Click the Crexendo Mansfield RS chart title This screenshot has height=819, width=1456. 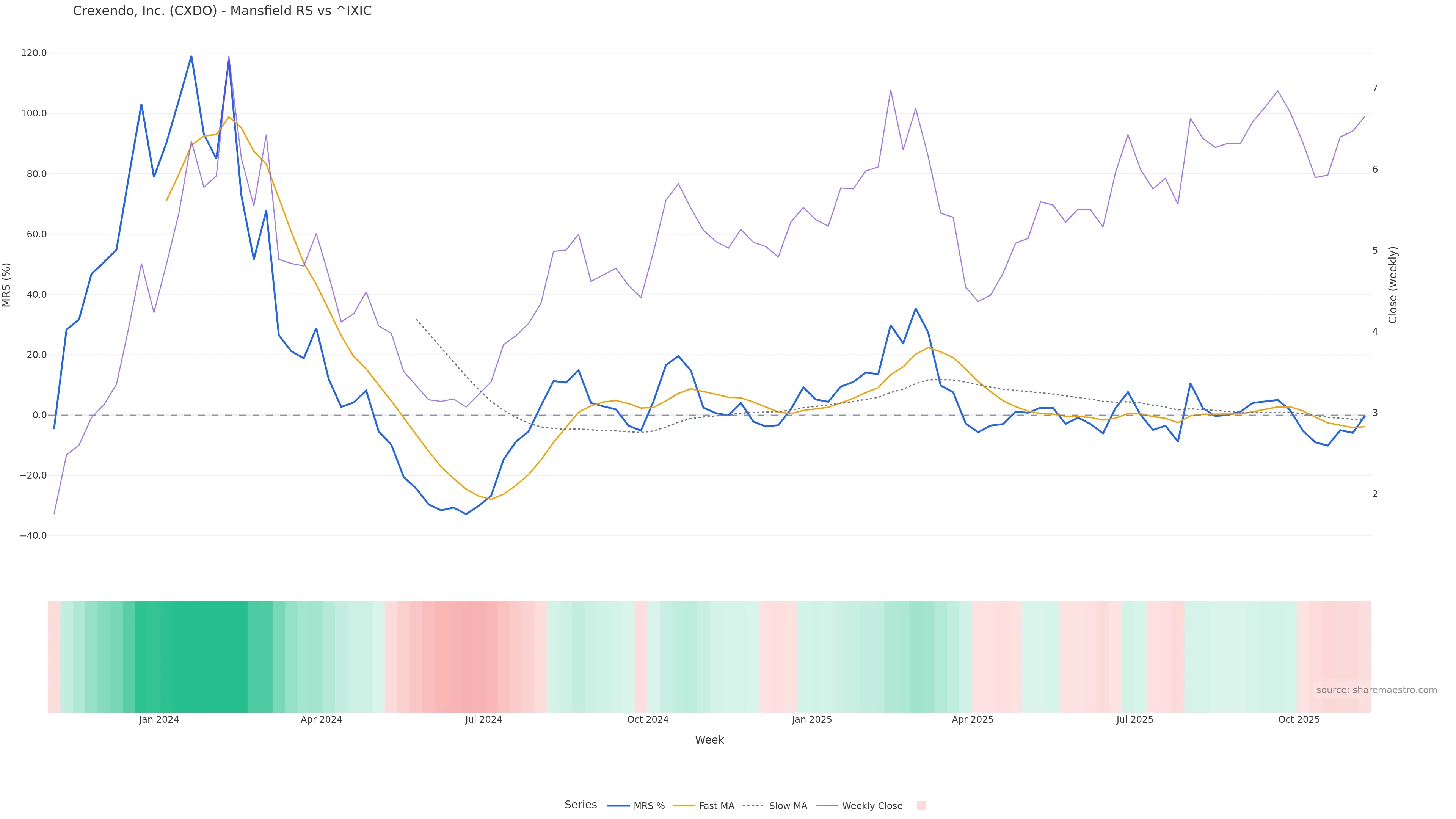[x=222, y=11]
